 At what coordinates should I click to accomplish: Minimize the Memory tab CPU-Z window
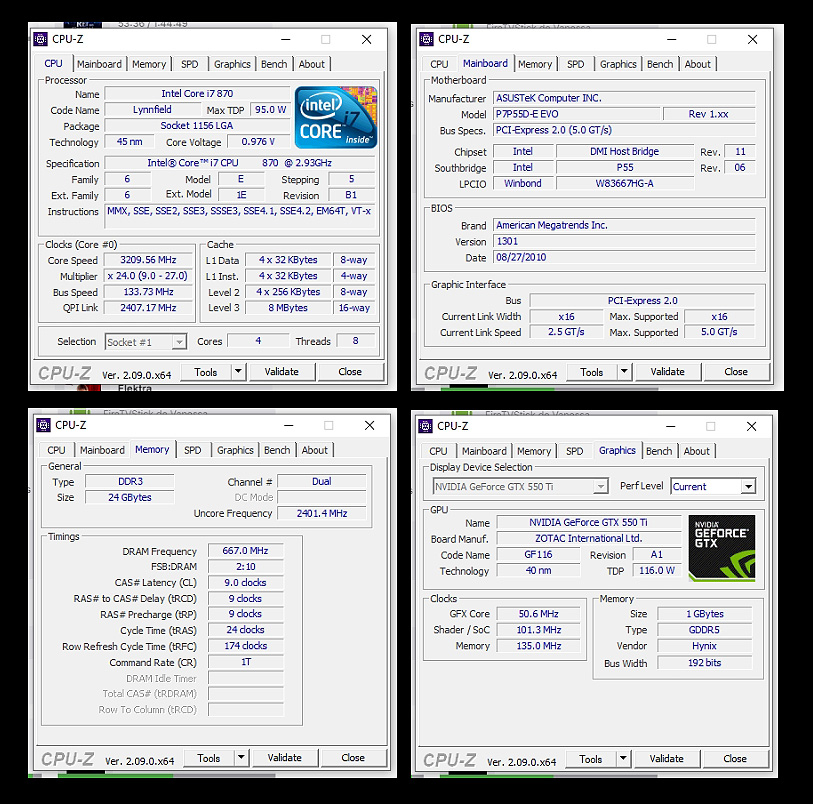coord(289,425)
